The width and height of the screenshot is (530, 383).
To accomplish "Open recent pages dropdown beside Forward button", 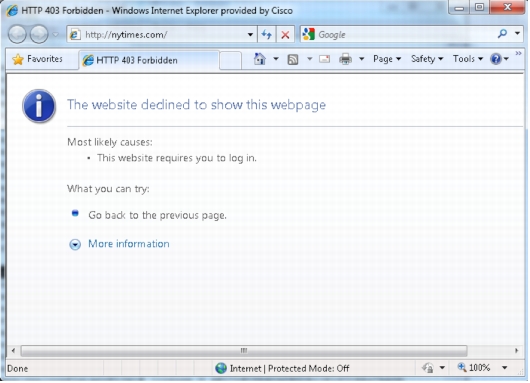I will pos(55,34).
